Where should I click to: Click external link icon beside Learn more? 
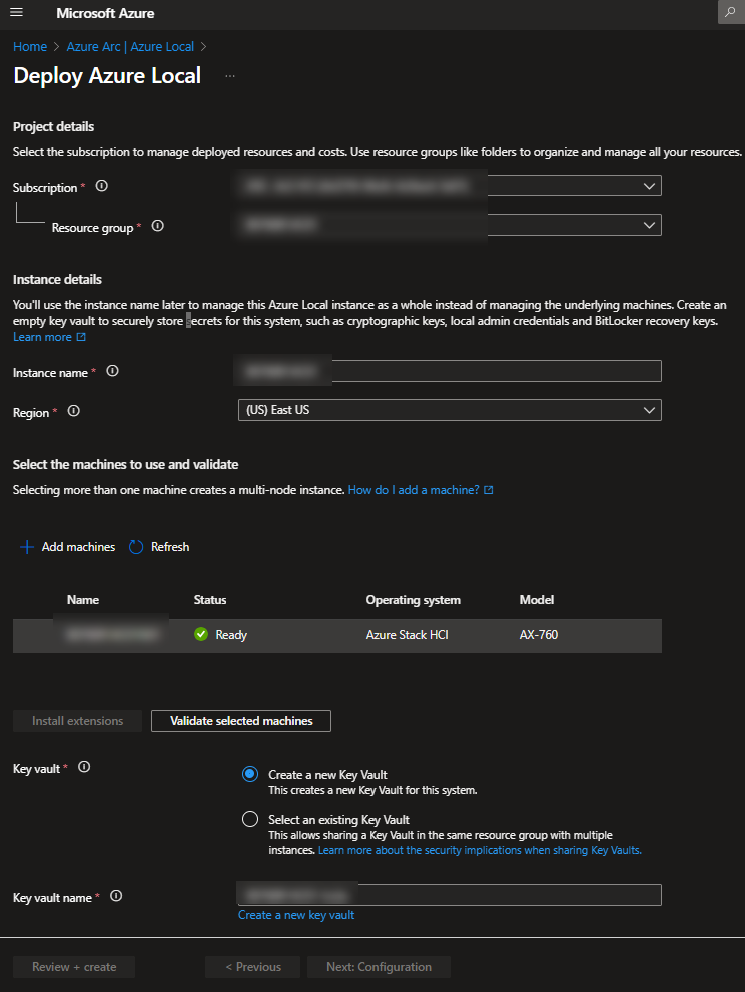point(81,337)
